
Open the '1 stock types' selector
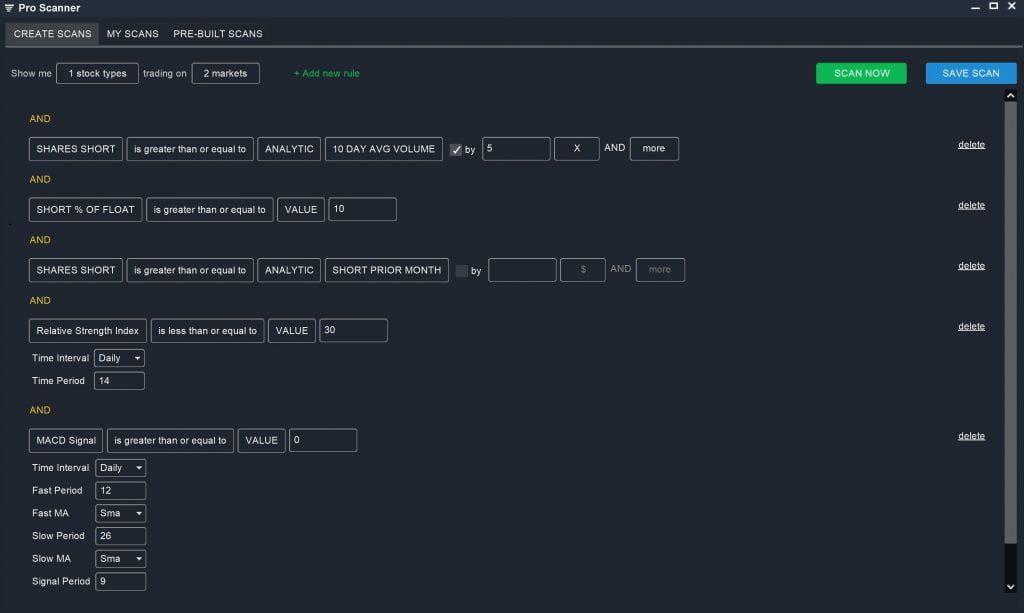click(x=97, y=73)
